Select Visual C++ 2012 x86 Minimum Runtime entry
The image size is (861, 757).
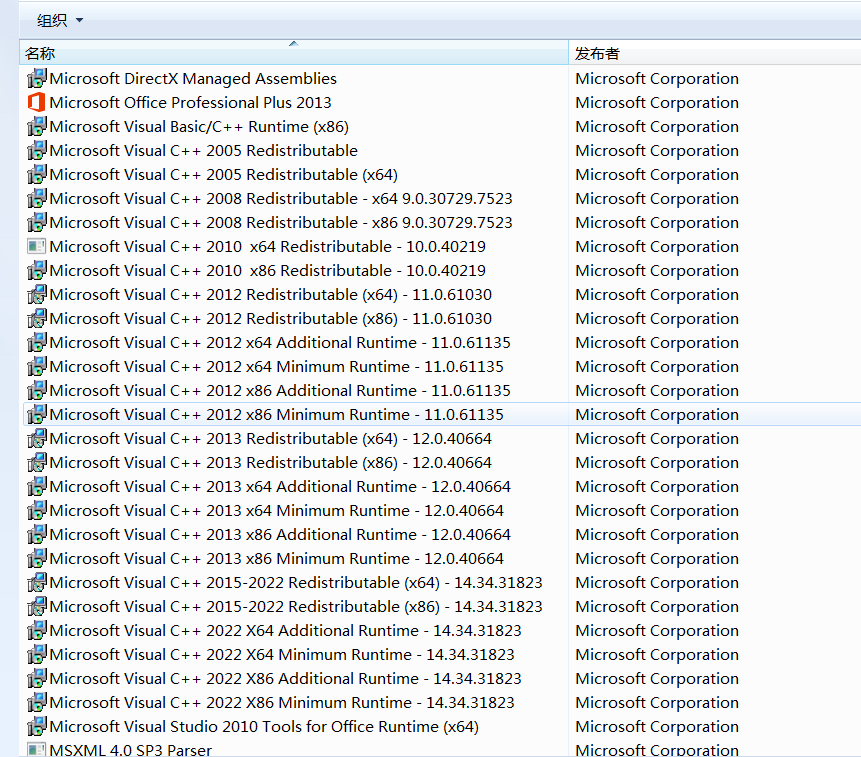(276, 414)
